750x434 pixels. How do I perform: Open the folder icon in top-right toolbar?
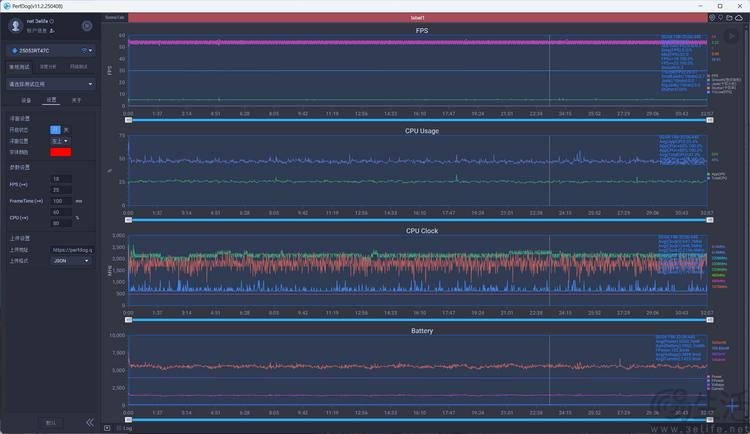[729, 18]
